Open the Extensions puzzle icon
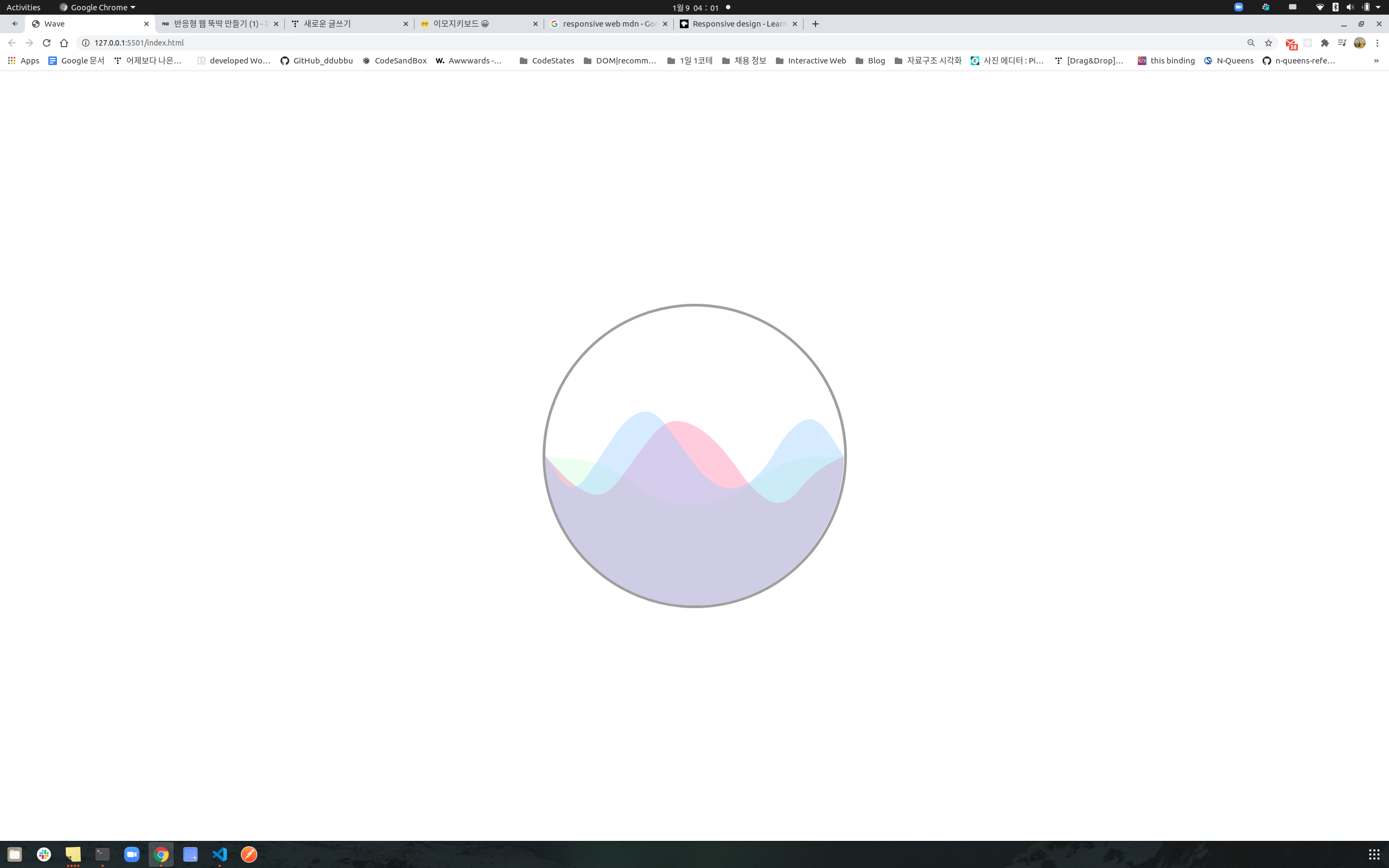 1325,42
